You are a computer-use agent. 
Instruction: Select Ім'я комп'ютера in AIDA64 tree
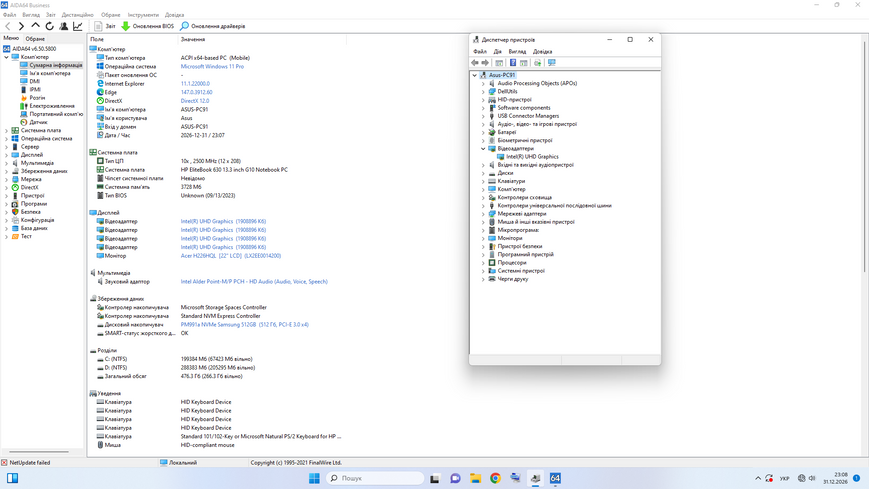pos(50,73)
